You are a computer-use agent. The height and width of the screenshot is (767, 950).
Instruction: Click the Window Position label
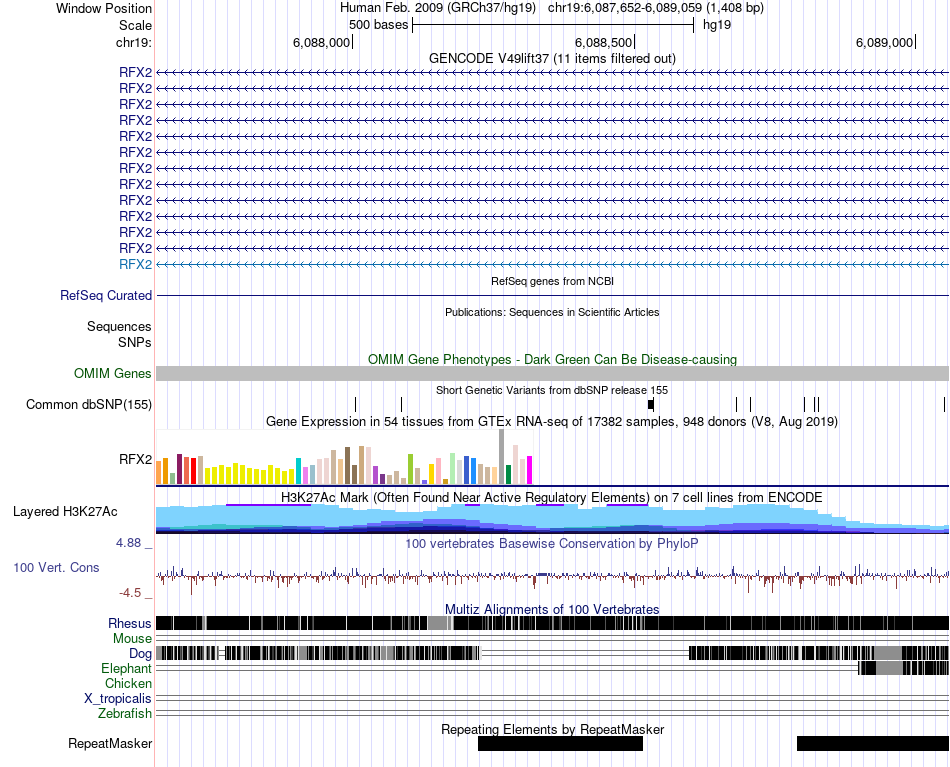(x=104, y=8)
